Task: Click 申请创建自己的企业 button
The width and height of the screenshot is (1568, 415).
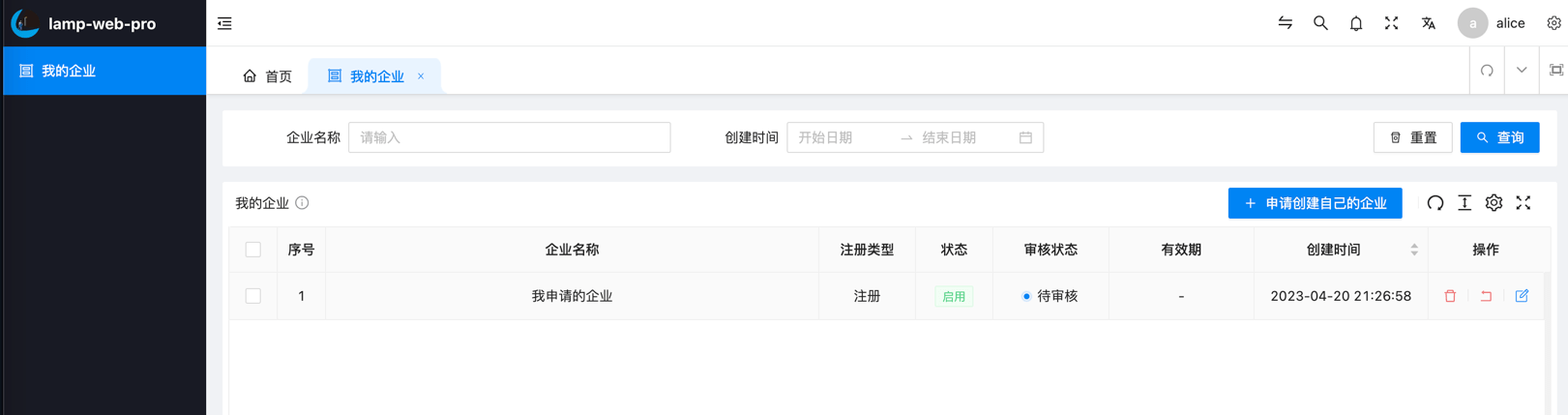Action: (x=1315, y=203)
